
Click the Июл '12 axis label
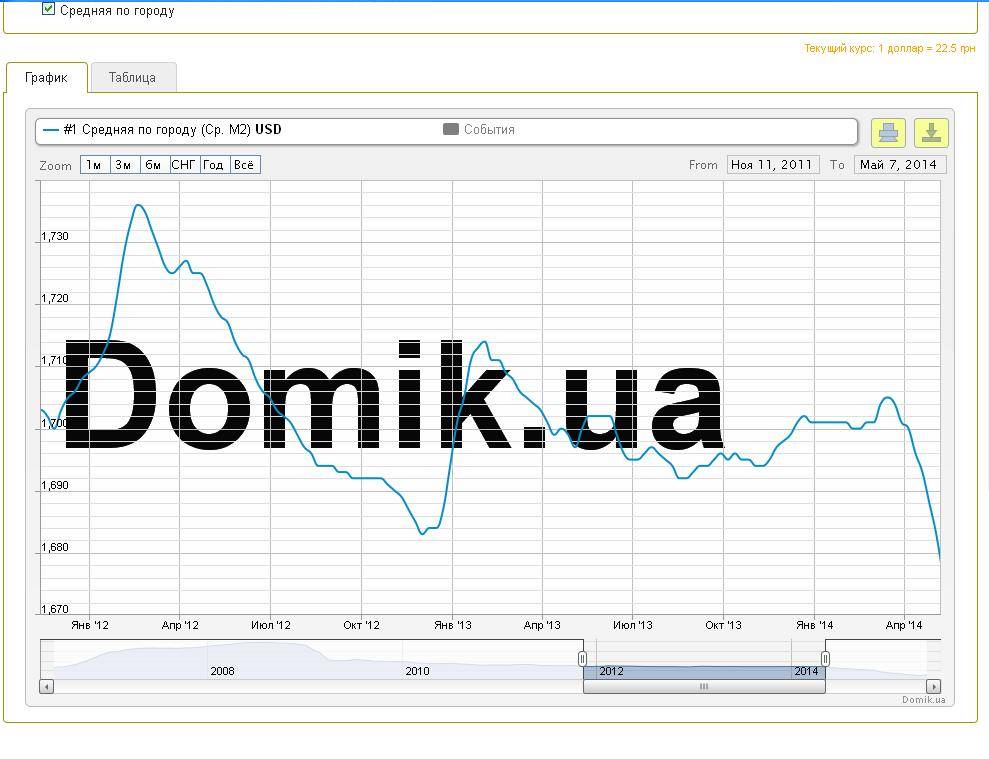[x=271, y=625]
